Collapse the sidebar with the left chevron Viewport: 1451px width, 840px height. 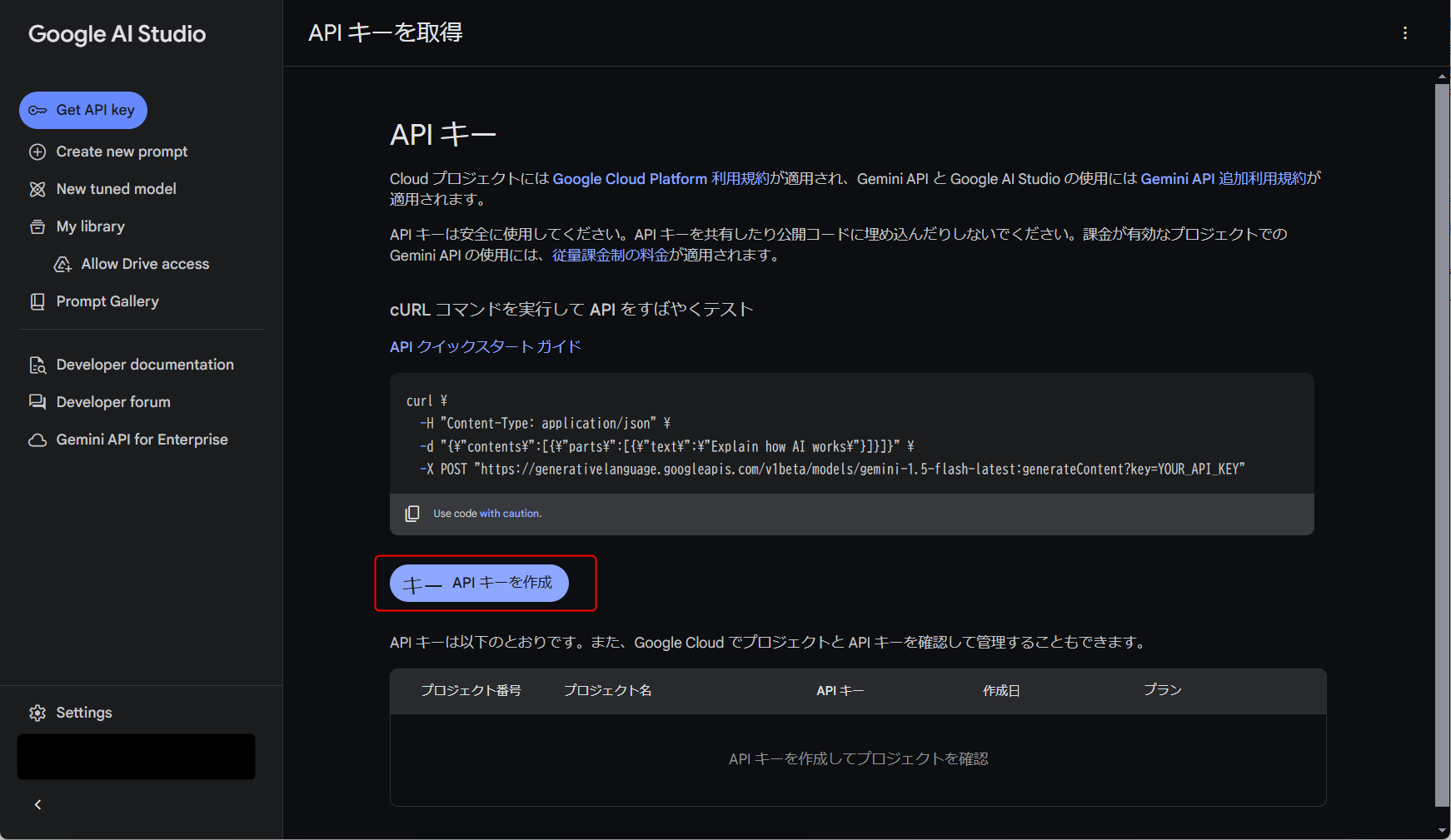tap(37, 804)
